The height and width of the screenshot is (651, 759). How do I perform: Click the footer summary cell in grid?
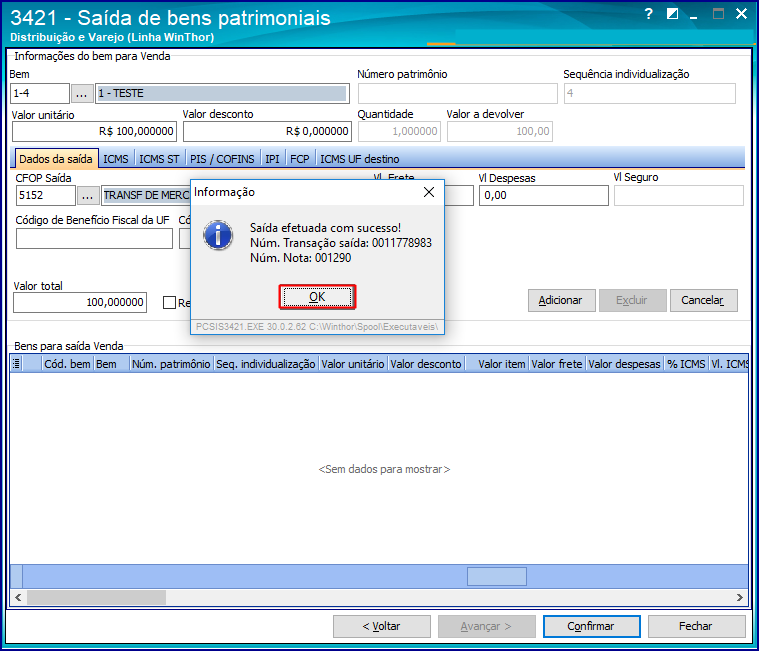pos(497,576)
